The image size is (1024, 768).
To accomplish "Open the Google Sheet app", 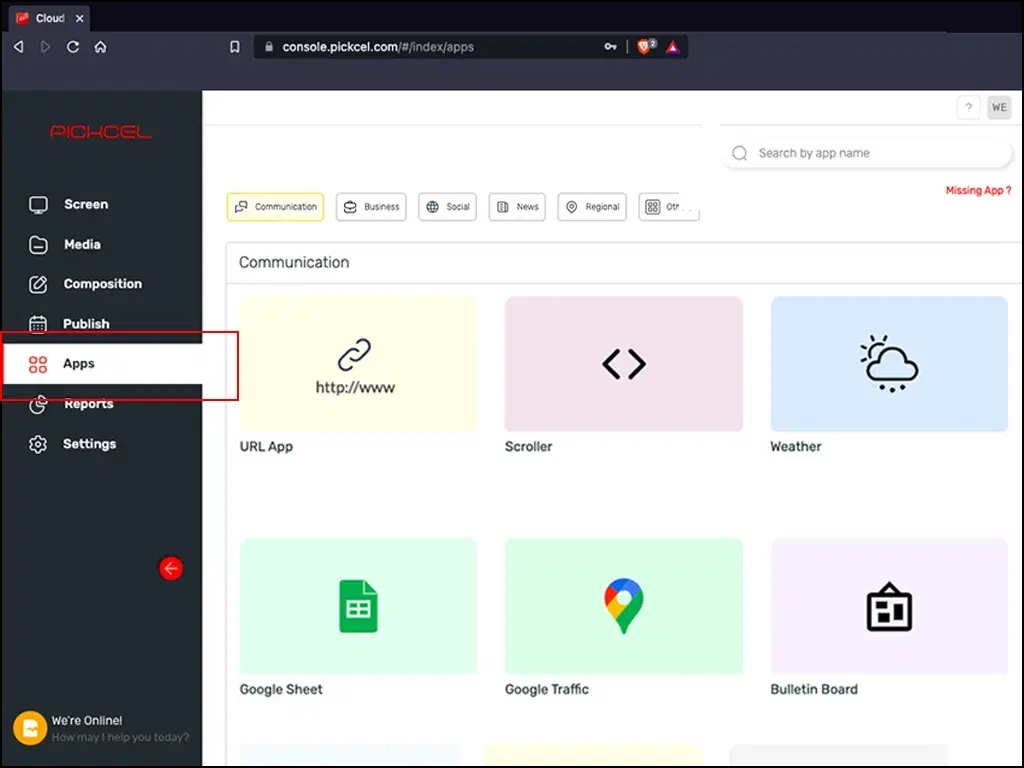I will [358, 605].
